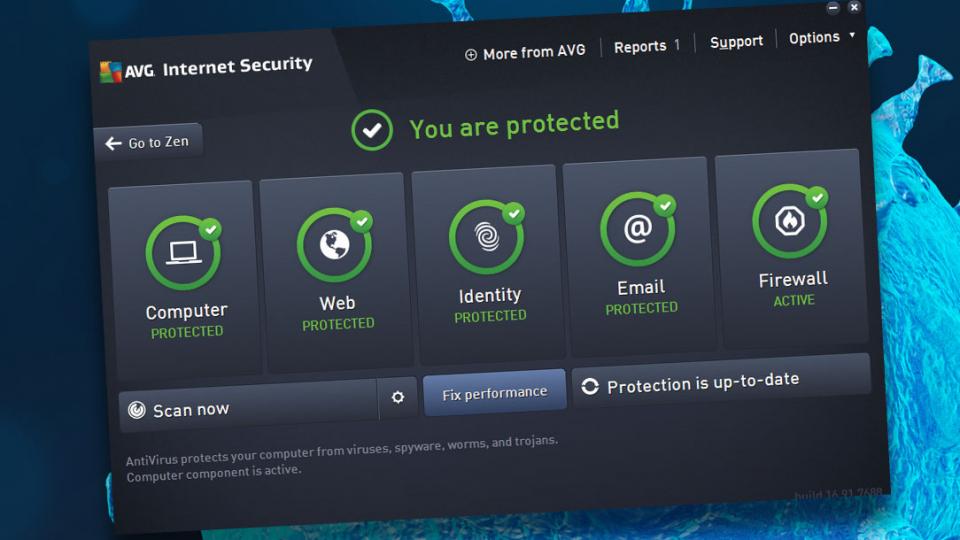Open the Firewall flame icon
The width and height of the screenshot is (960, 540).
pos(790,221)
